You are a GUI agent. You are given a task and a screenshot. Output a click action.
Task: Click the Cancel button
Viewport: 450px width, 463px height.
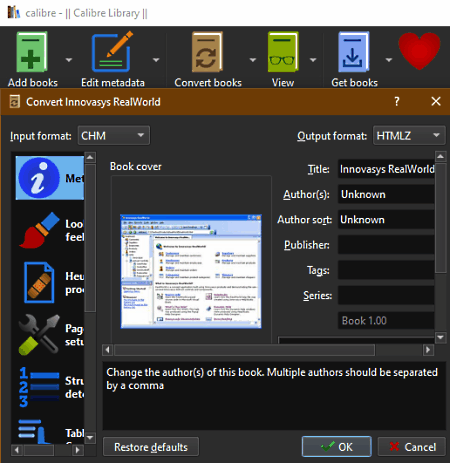[412, 447]
